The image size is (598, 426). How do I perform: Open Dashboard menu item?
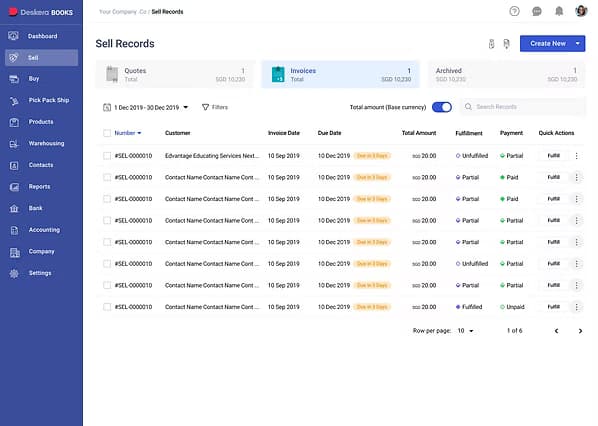(42, 36)
